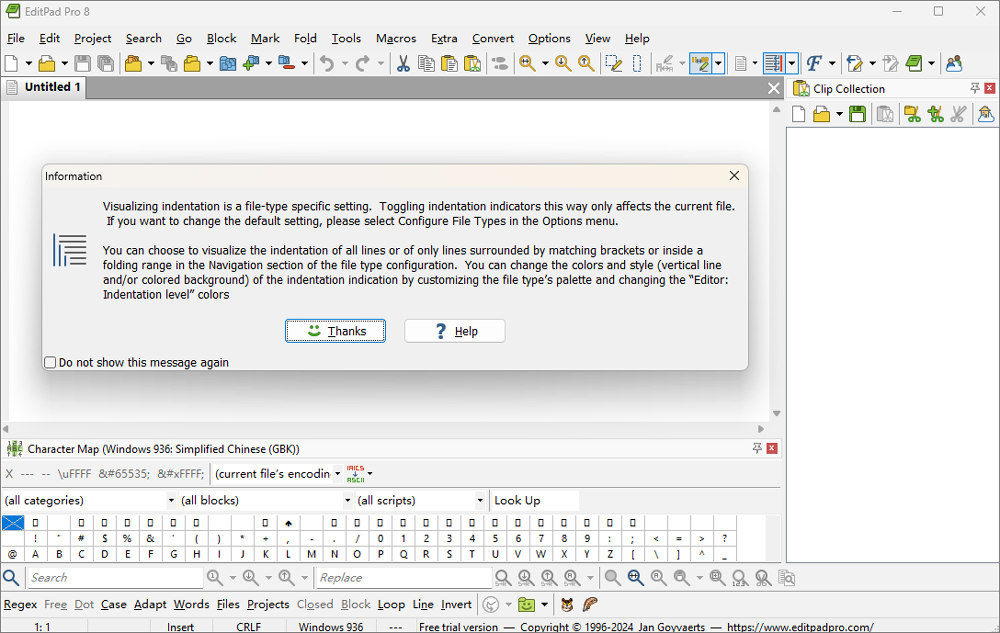This screenshot has width=1000, height=633.
Task: Click into the Search input field
Action: pos(115,578)
